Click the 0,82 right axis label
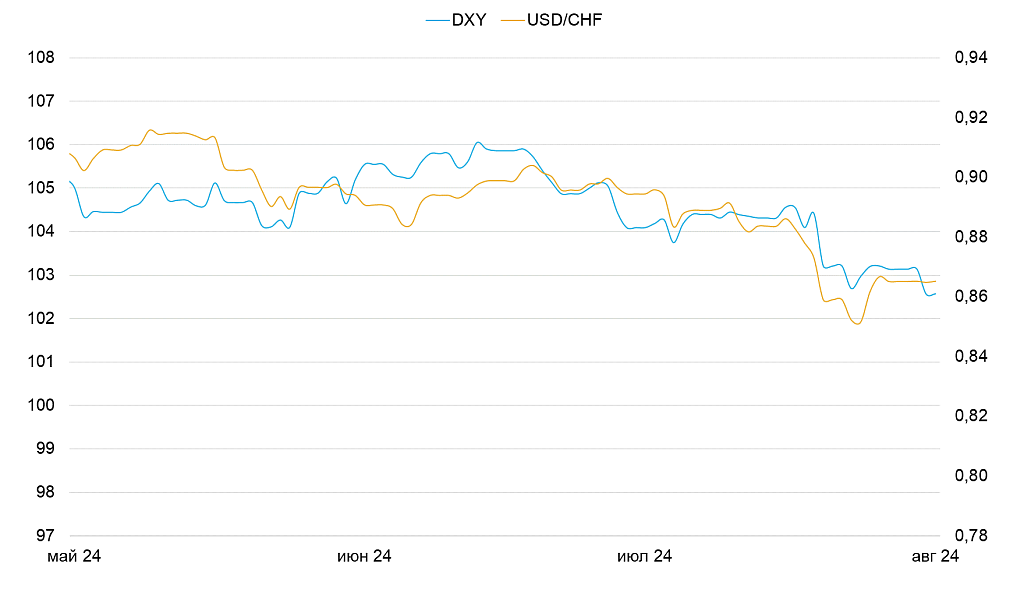The width and height of the screenshot is (1024, 589). coord(971,416)
